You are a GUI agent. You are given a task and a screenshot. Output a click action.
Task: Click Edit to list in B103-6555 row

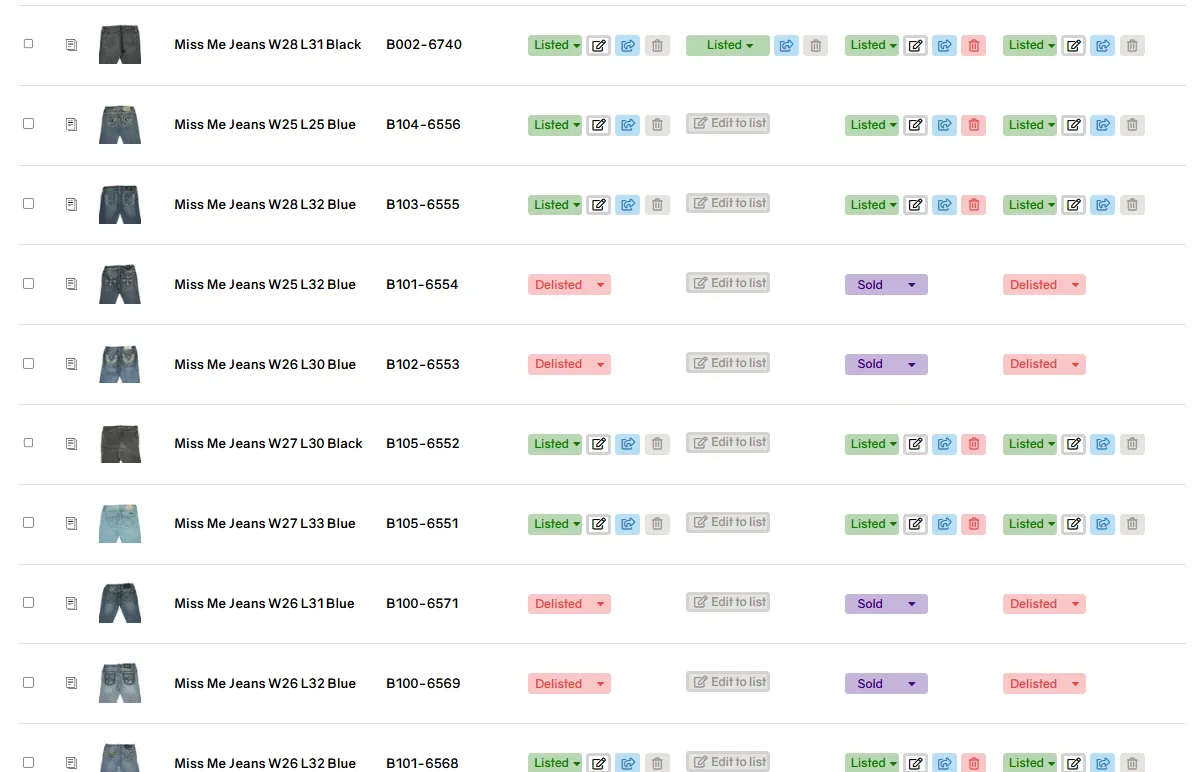pyautogui.click(x=728, y=203)
